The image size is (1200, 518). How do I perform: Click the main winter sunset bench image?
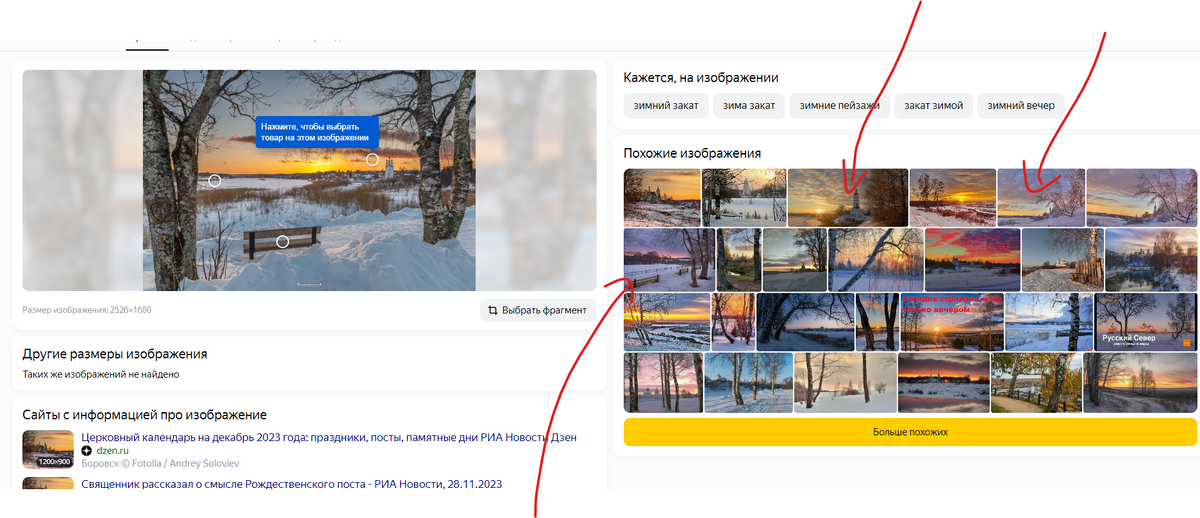click(309, 180)
